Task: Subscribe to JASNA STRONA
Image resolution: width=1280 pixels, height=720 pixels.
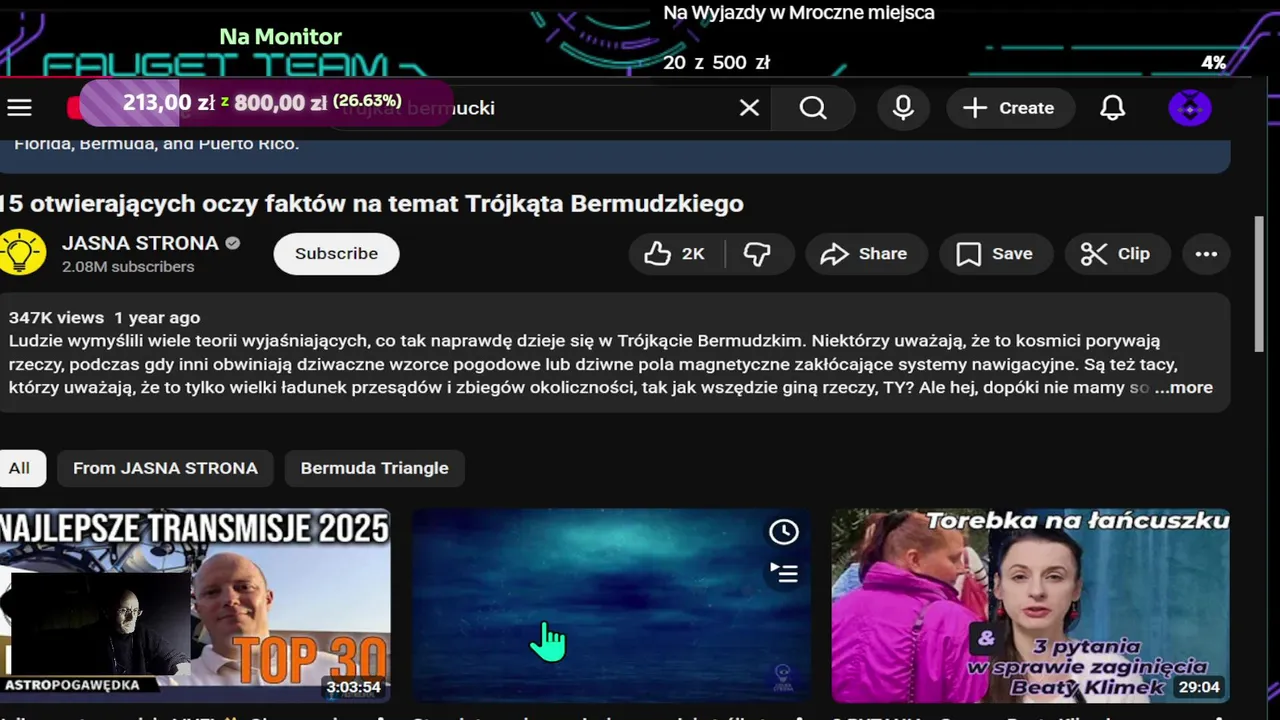Action: 336,253
